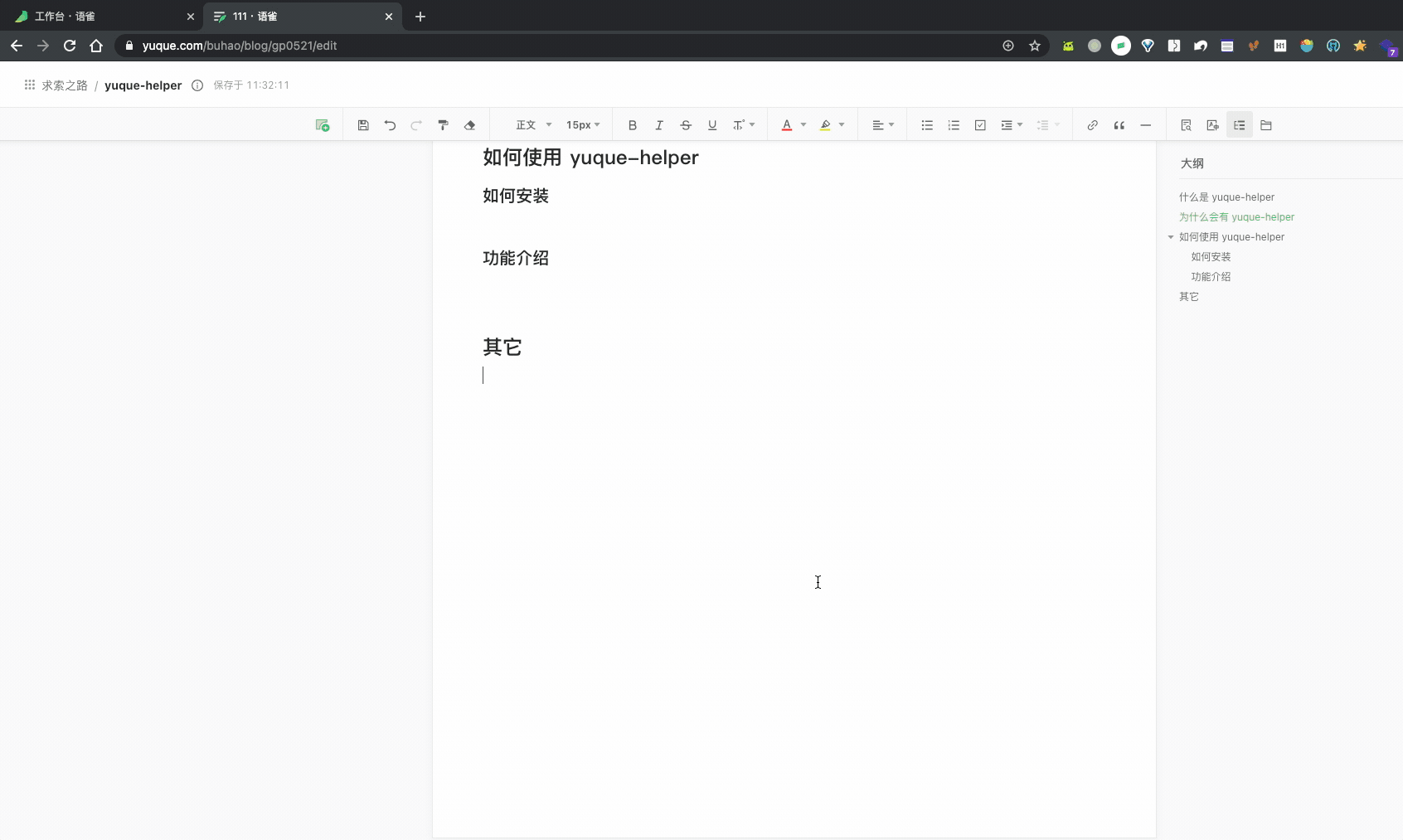Toggle underline formatting

pos(712,125)
